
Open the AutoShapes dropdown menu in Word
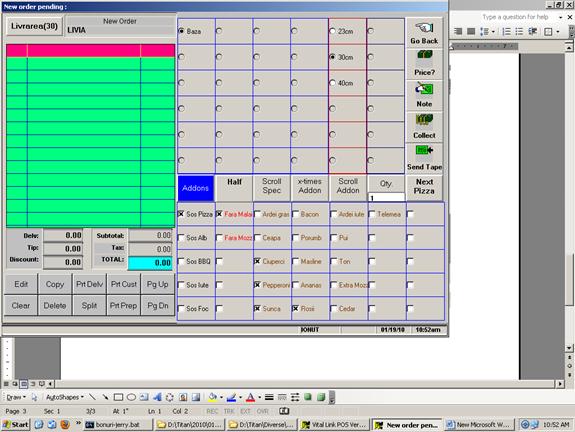tap(65, 397)
